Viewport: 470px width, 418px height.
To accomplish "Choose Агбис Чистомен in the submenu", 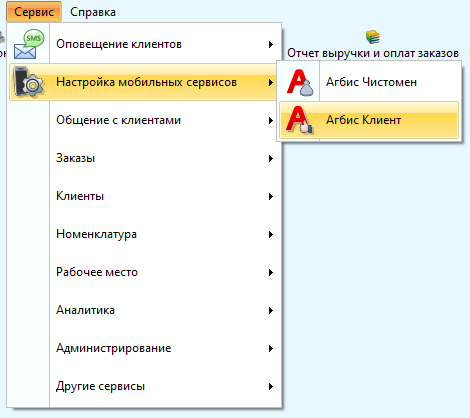I will point(369,82).
